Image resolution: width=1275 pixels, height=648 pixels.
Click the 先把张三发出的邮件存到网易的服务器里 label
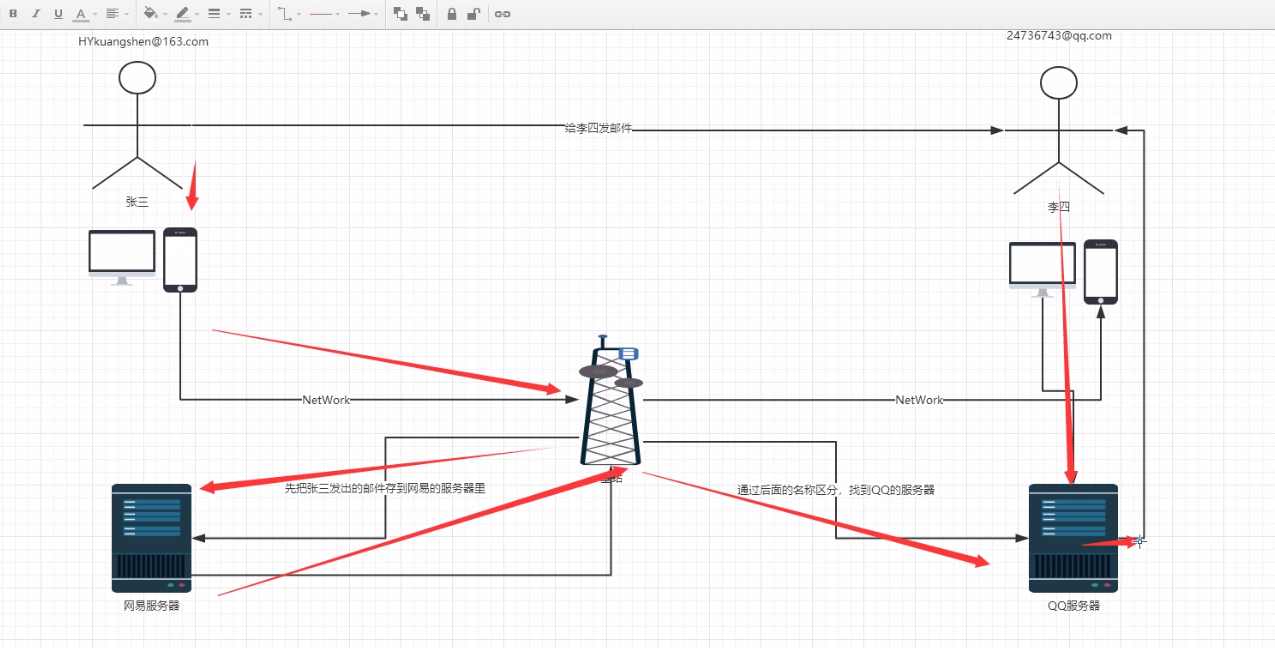tap(385, 488)
